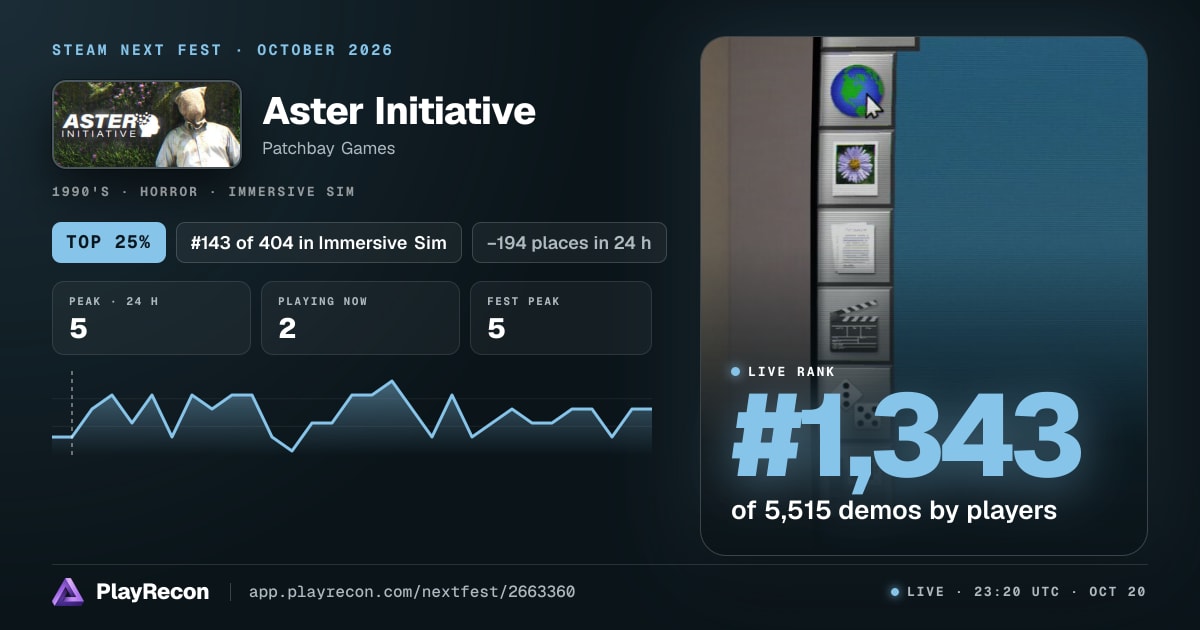The image size is (1200, 630).
Task: Click the PlayRecon purple triangle logo
Action: pos(68,592)
